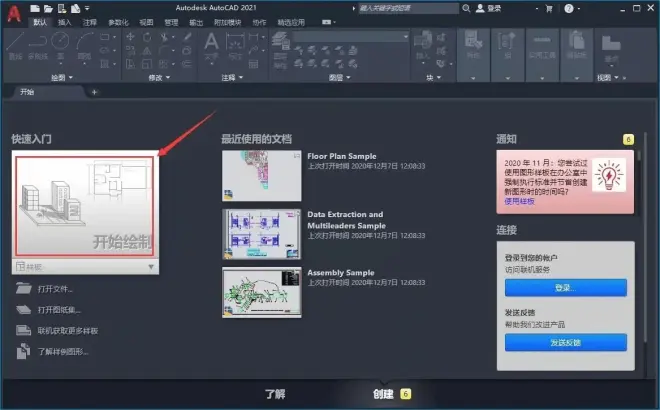This screenshot has width=660, height=410.
Task: Click the Utilities panel button in ribbon
Action: click(x=542, y=55)
